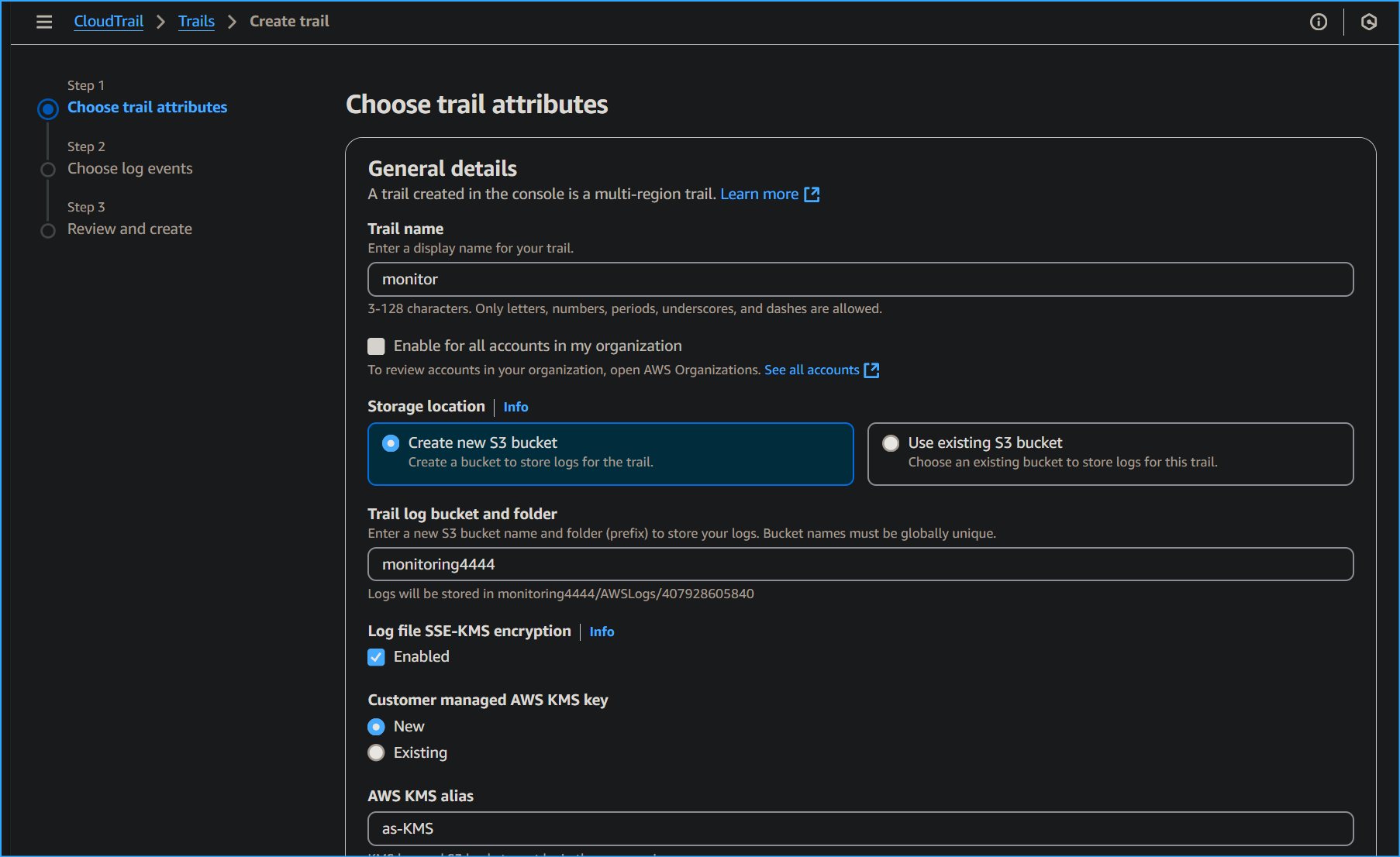1400x857 pixels.
Task: Click the Step 2 circle indicator
Action: (x=47, y=169)
